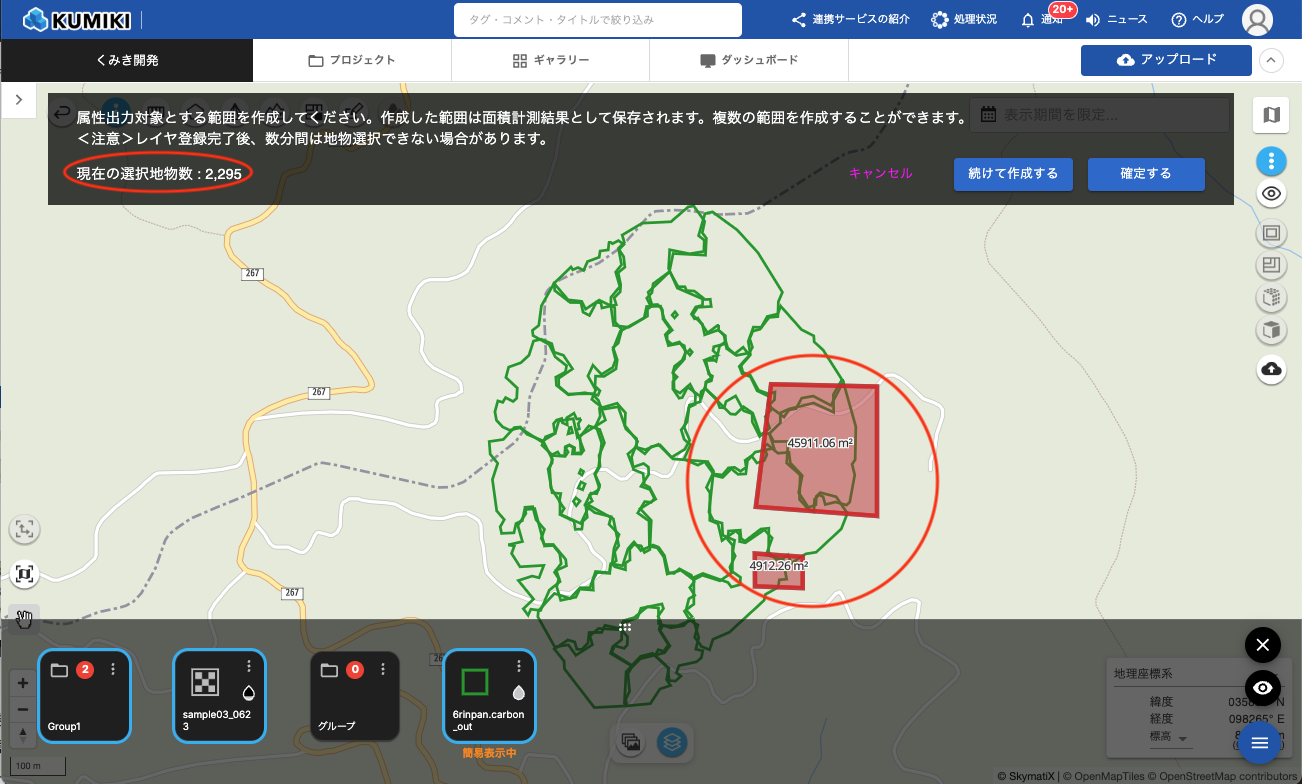Switch to the ギャラリー tab
The height and width of the screenshot is (784, 1302).
click(550, 60)
